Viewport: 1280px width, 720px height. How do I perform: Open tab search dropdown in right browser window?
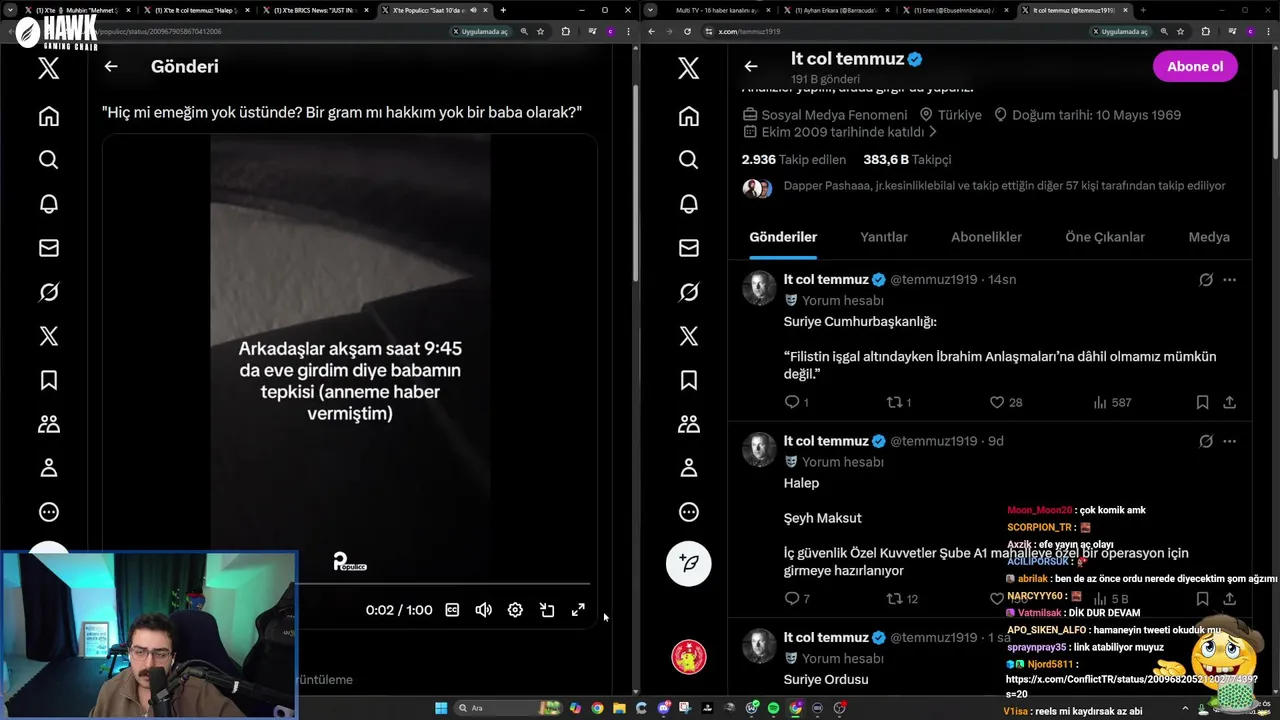[x=651, y=10]
